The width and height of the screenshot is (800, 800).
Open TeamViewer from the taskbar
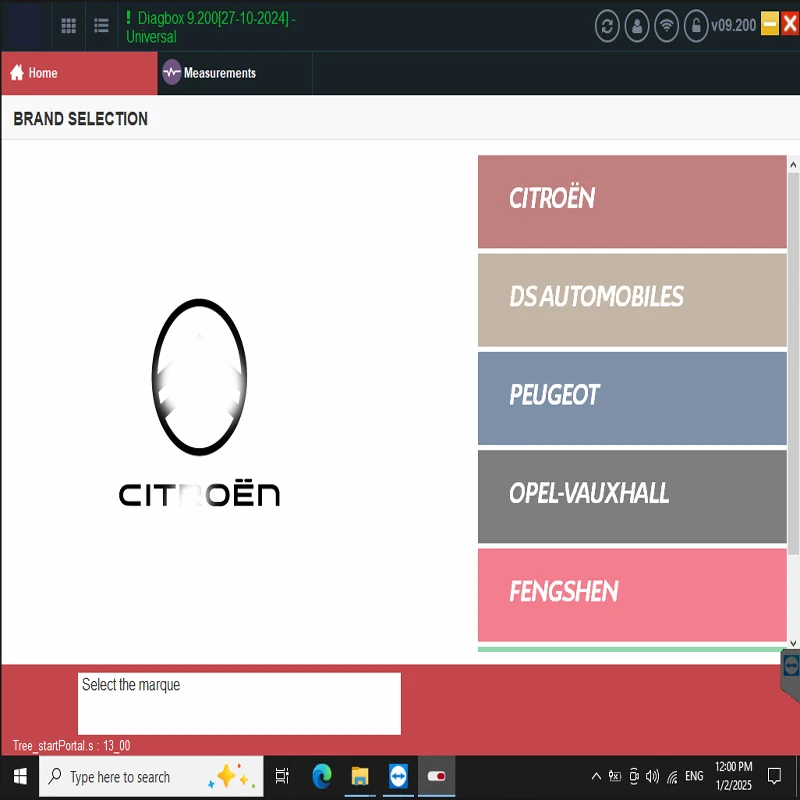tap(398, 777)
